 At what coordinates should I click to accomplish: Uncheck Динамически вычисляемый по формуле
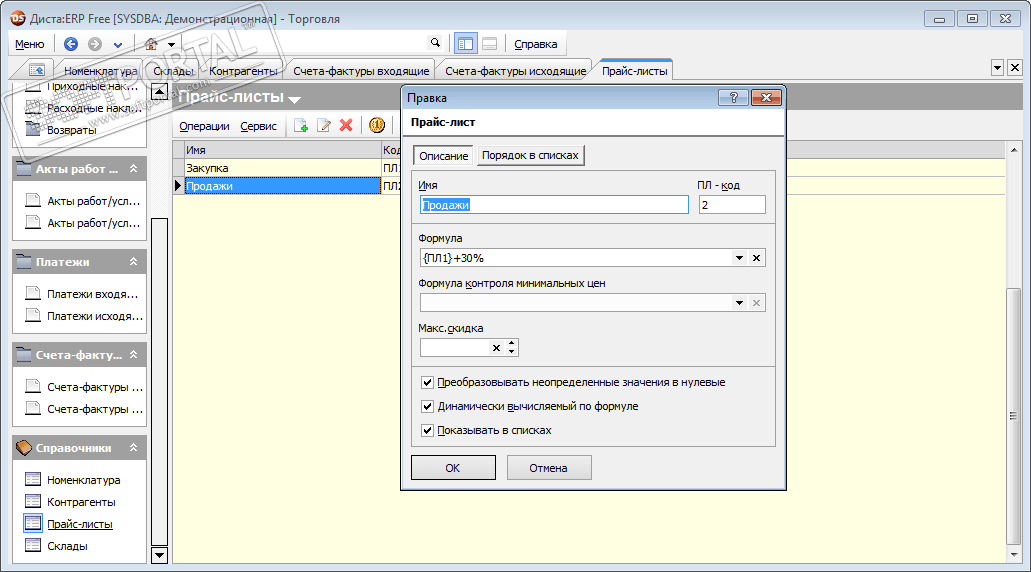coord(427,406)
